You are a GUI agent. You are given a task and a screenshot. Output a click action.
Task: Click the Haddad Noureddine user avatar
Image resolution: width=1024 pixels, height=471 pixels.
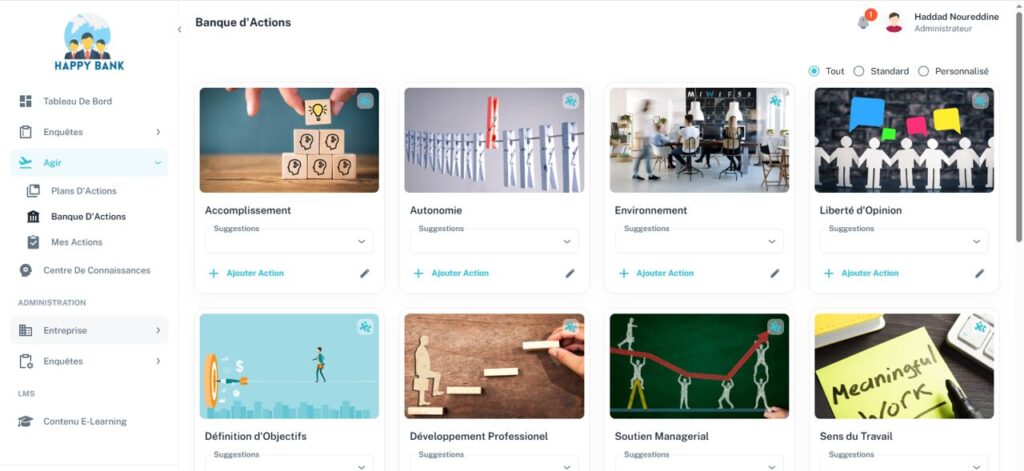pos(894,22)
